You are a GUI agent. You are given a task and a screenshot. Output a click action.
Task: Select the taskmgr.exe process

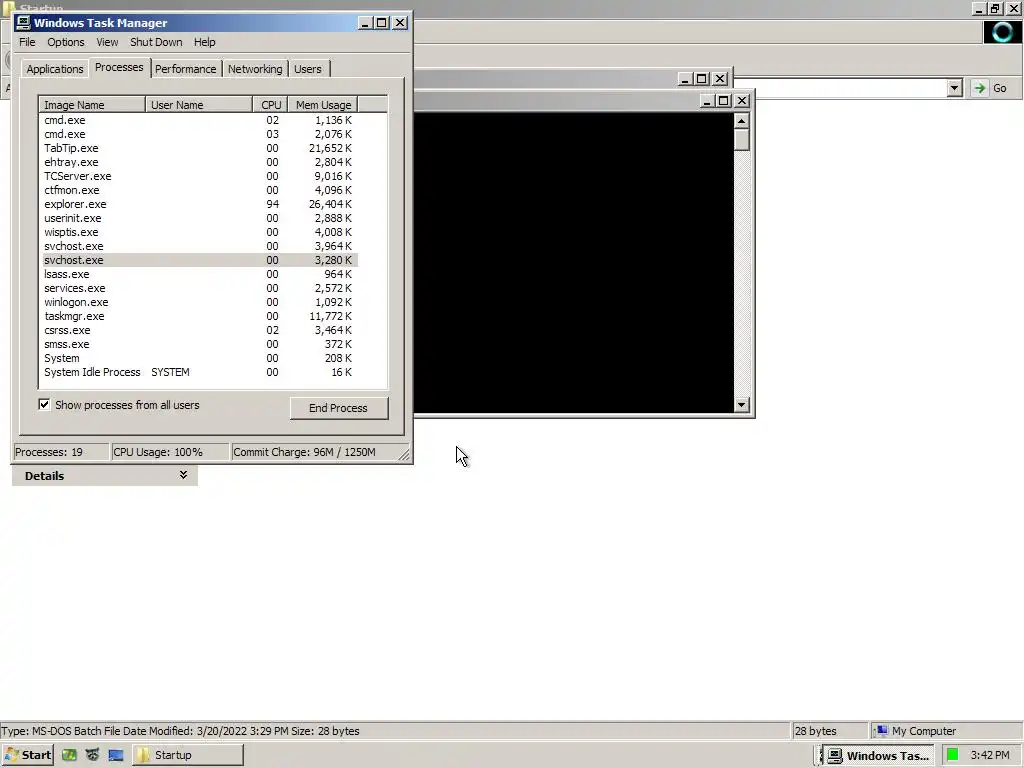200,316
